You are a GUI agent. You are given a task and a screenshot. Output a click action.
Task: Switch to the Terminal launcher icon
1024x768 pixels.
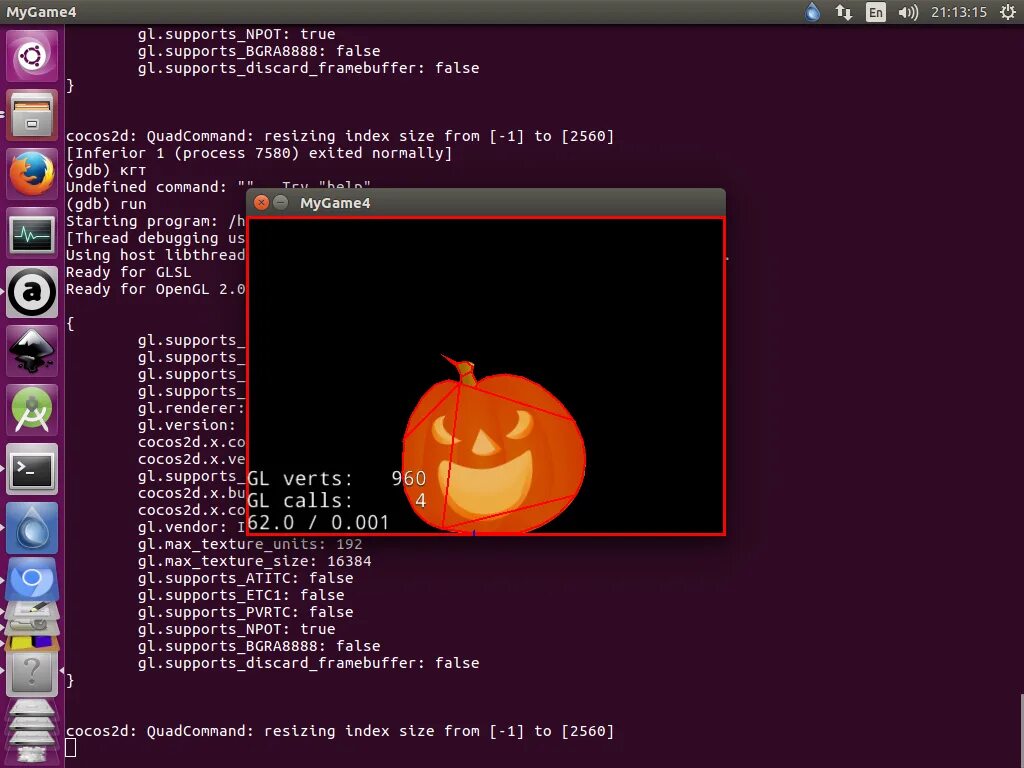tap(31, 469)
